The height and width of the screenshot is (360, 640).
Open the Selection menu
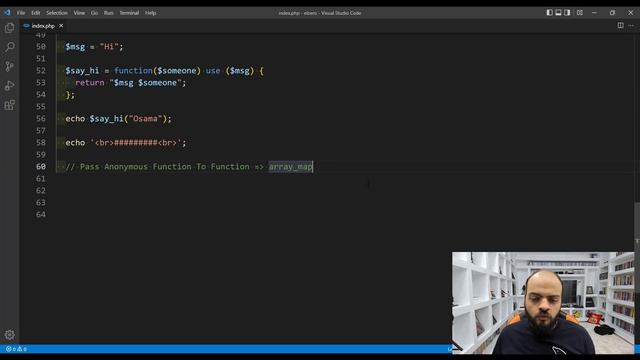tap(57, 13)
